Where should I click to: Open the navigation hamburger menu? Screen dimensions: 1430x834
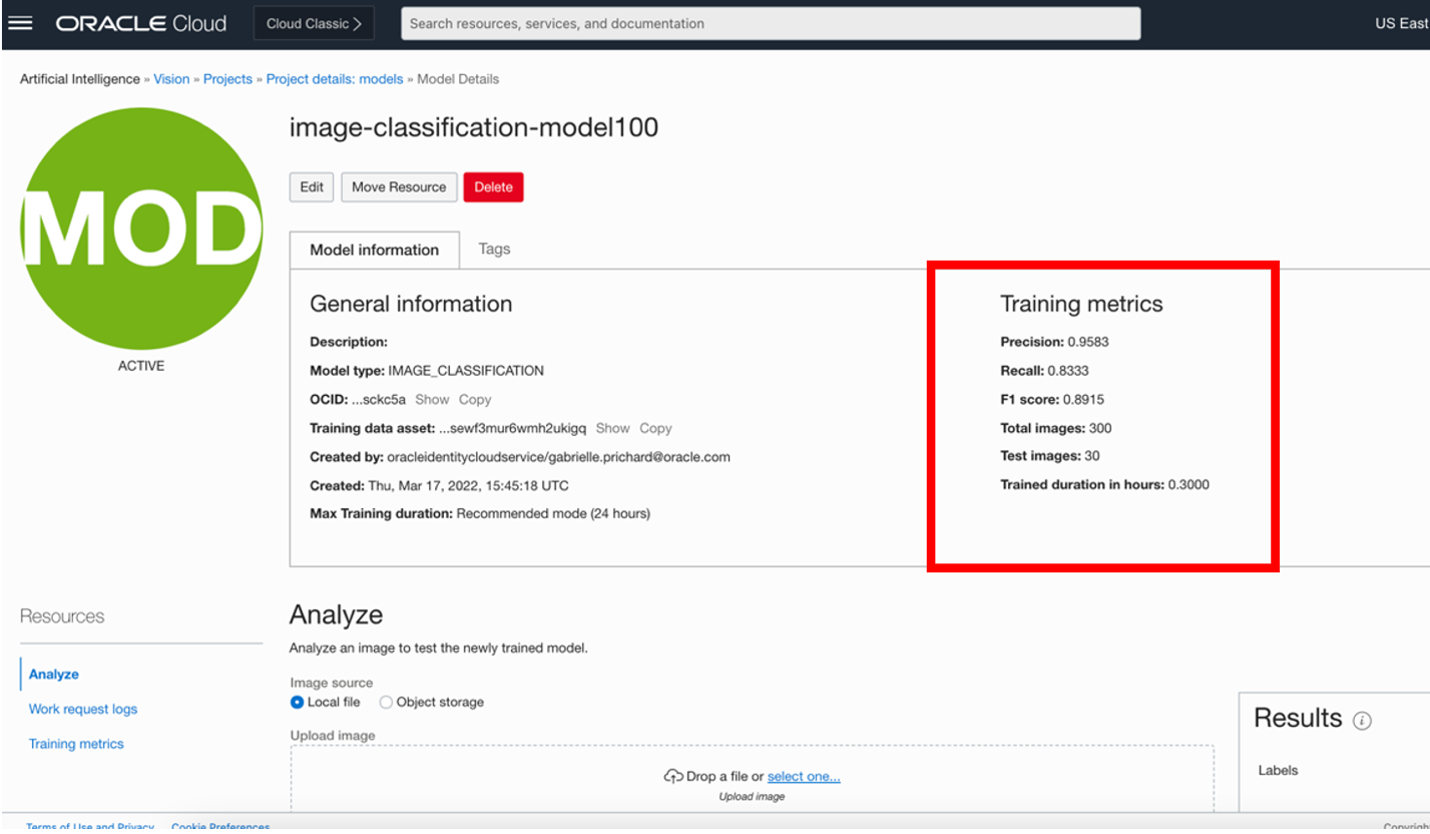pyautogui.click(x=21, y=22)
